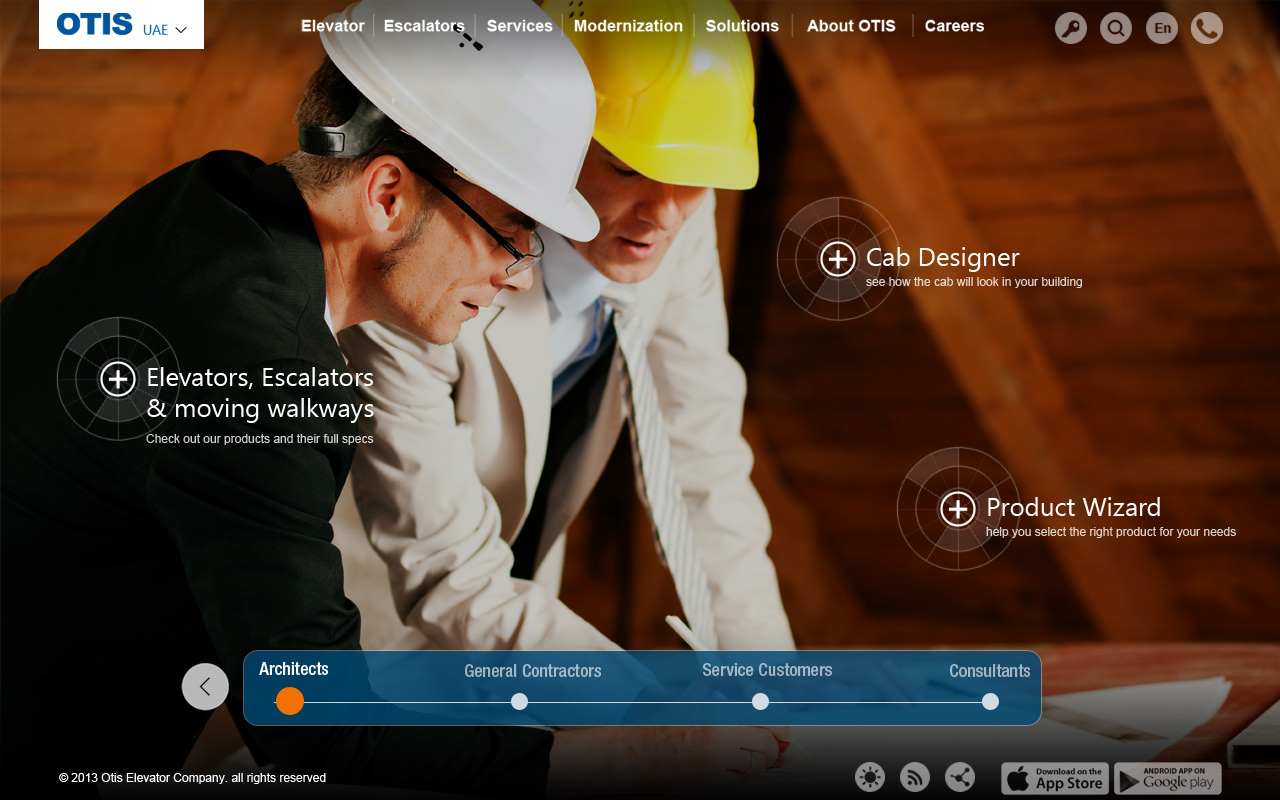Open the search magnifier icon
The width and height of the screenshot is (1280, 800).
(x=1116, y=28)
